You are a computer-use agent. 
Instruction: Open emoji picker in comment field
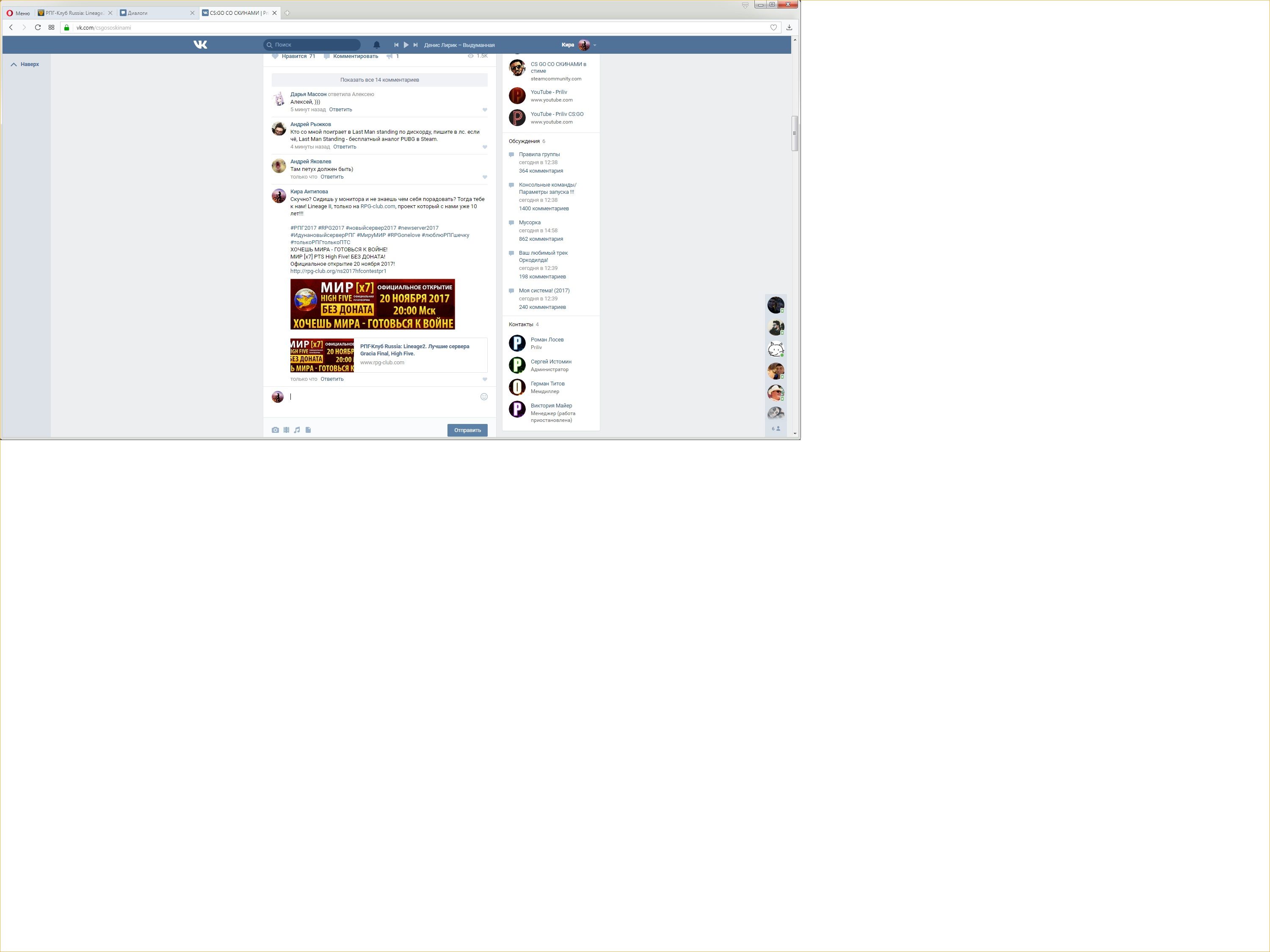point(484,396)
